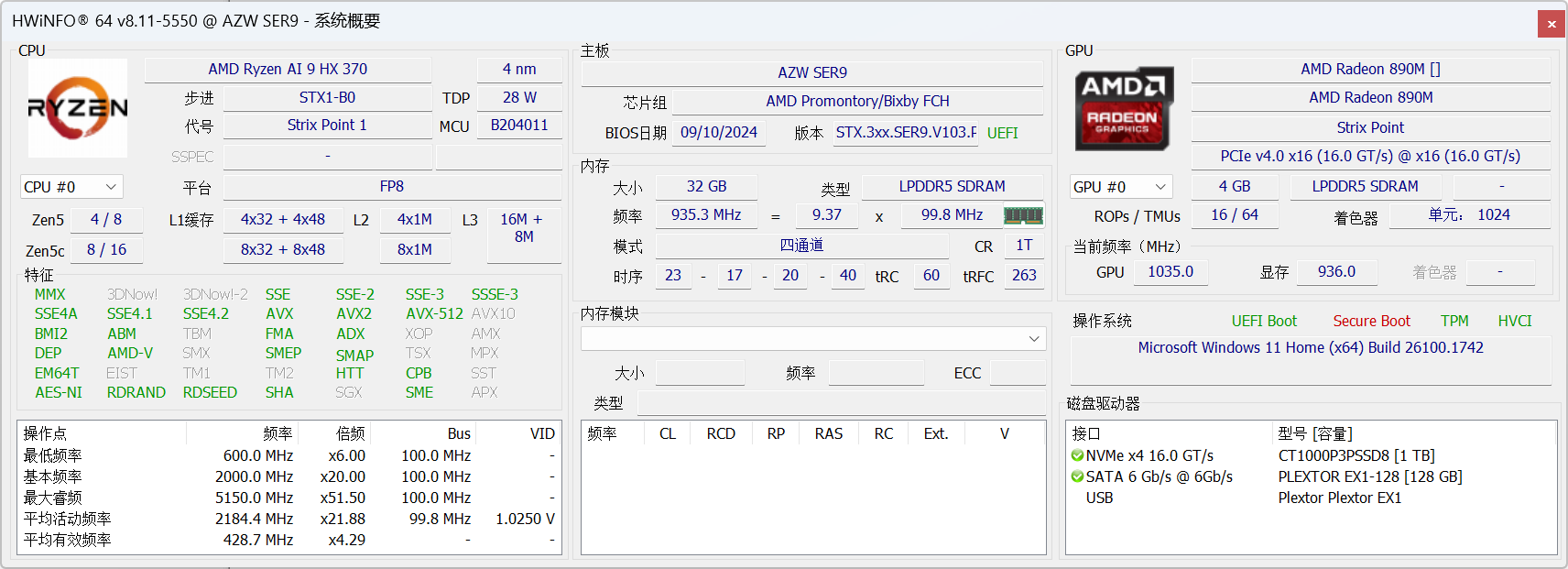Click the red Secure Boot indicator
This screenshot has height=569, width=1568.
[1371, 321]
